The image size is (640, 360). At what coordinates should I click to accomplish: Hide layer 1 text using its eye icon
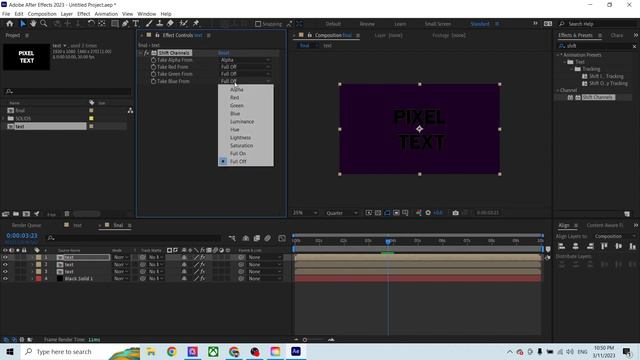(5, 258)
